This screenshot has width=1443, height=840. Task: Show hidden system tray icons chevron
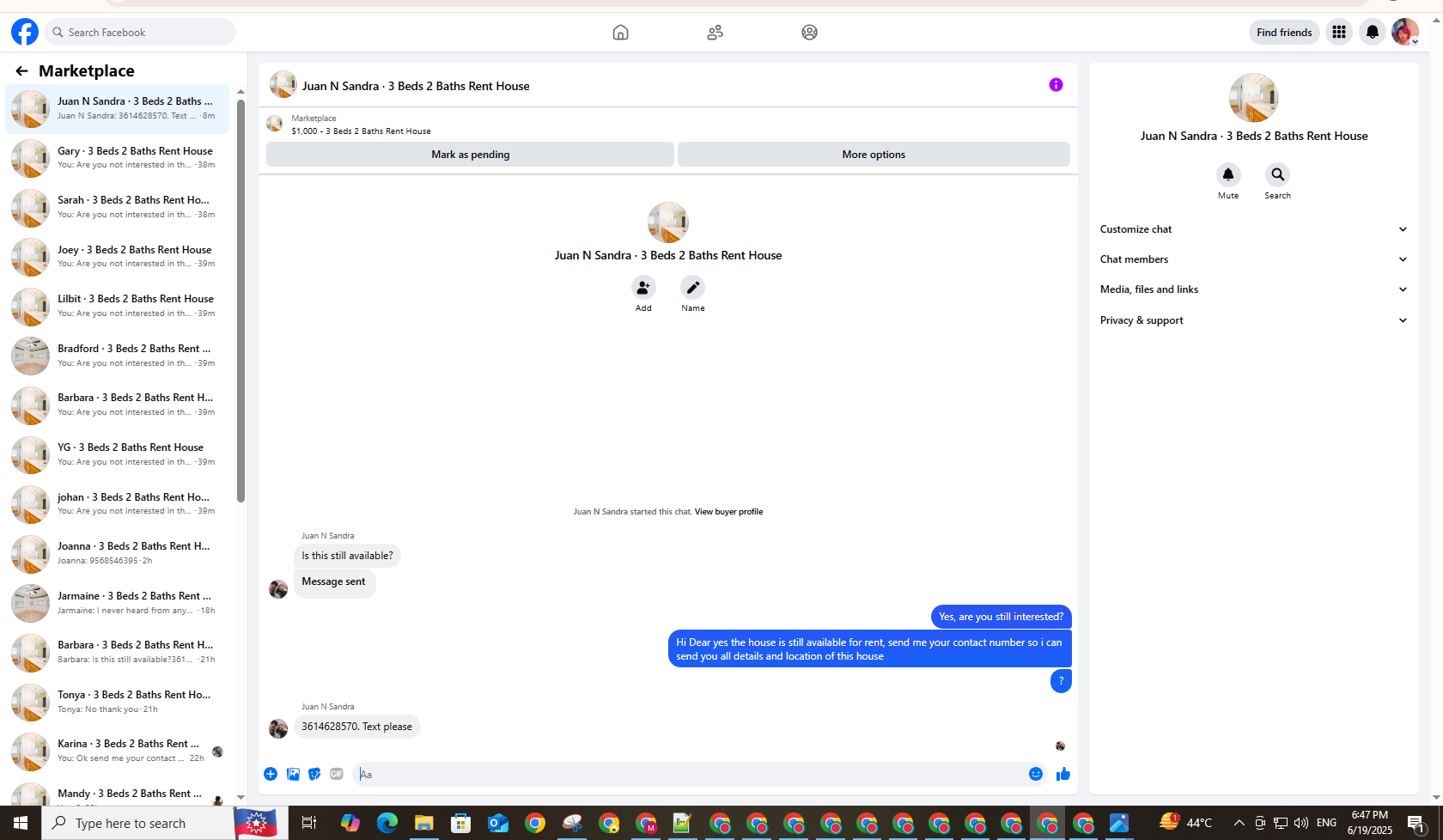pyautogui.click(x=1239, y=823)
